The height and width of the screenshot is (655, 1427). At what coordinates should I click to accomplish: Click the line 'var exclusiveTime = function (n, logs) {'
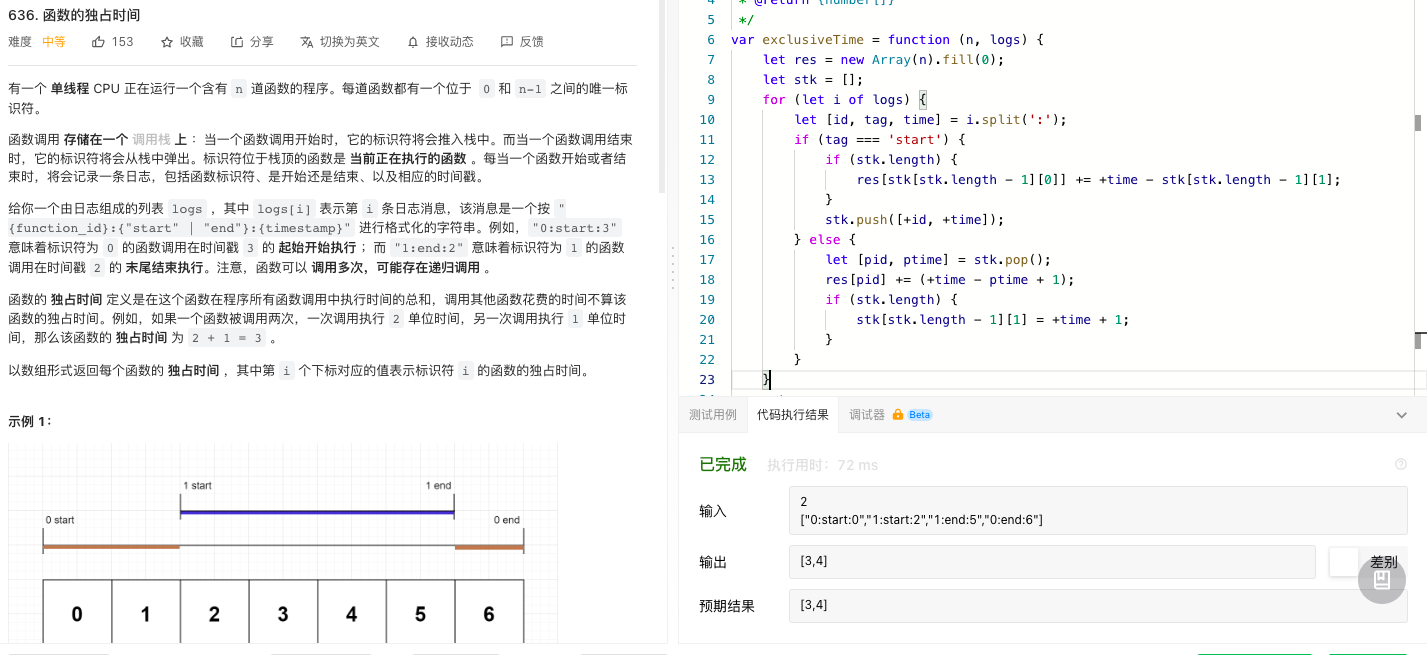click(x=887, y=40)
